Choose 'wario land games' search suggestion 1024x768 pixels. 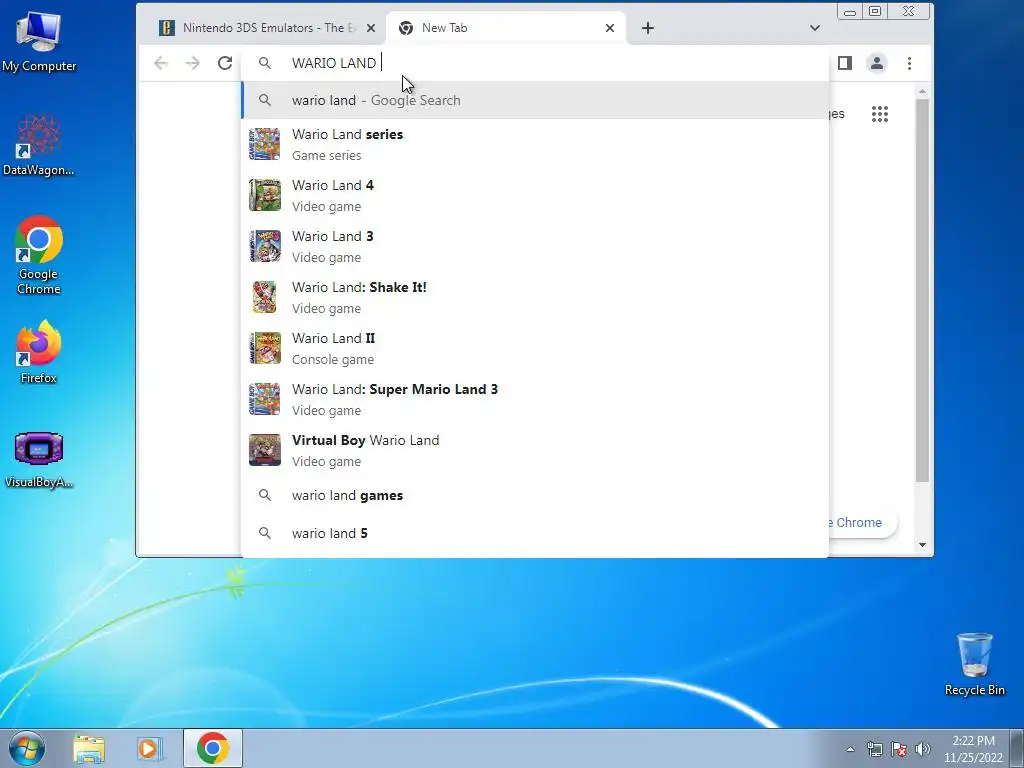535,496
